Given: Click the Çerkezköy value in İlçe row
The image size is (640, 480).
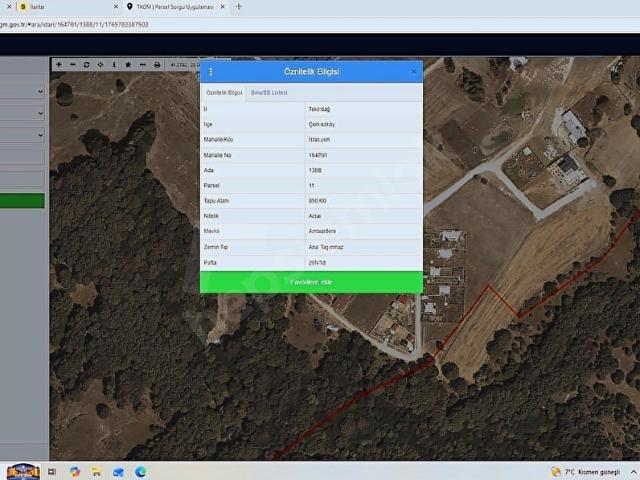Looking at the screenshot, I should (x=322, y=124).
